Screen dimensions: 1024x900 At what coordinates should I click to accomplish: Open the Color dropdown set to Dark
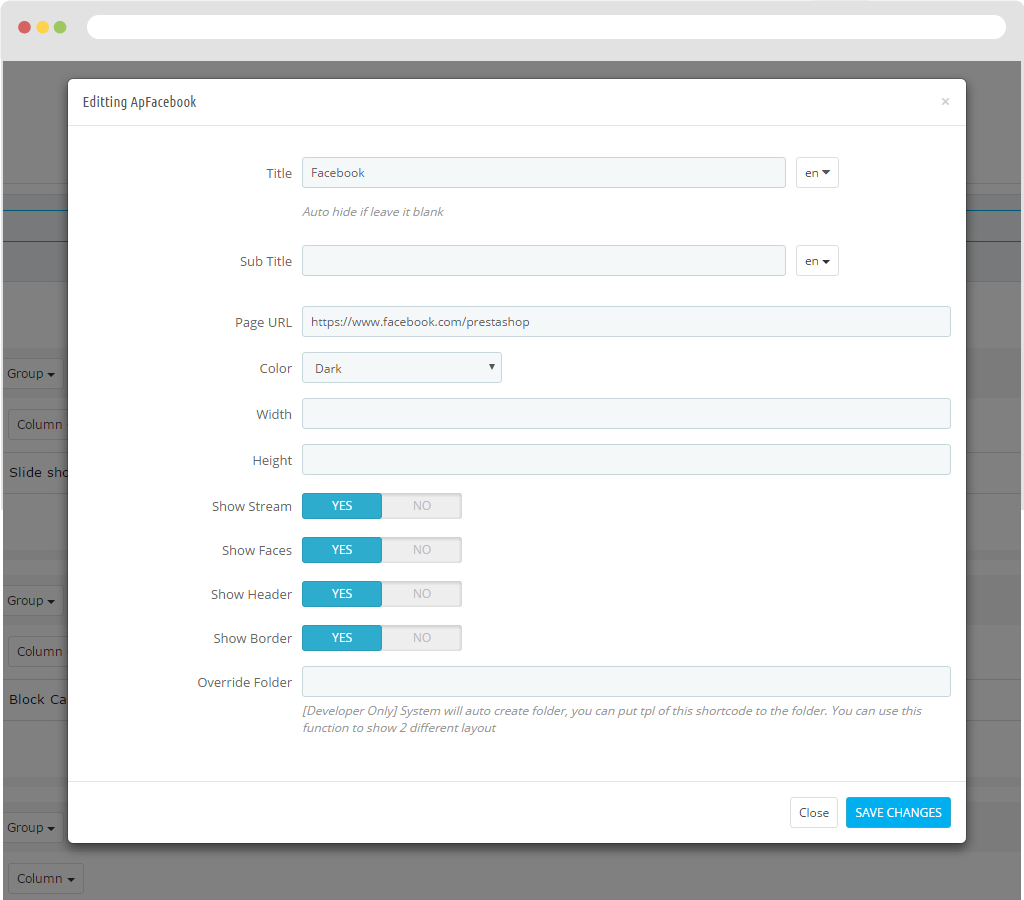click(x=402, y=368)
